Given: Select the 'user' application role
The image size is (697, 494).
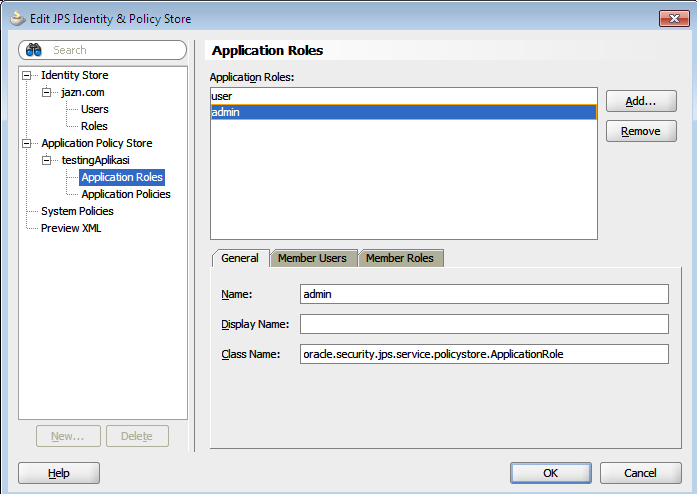Looking at the screenshot, I should tap(404, 96).
